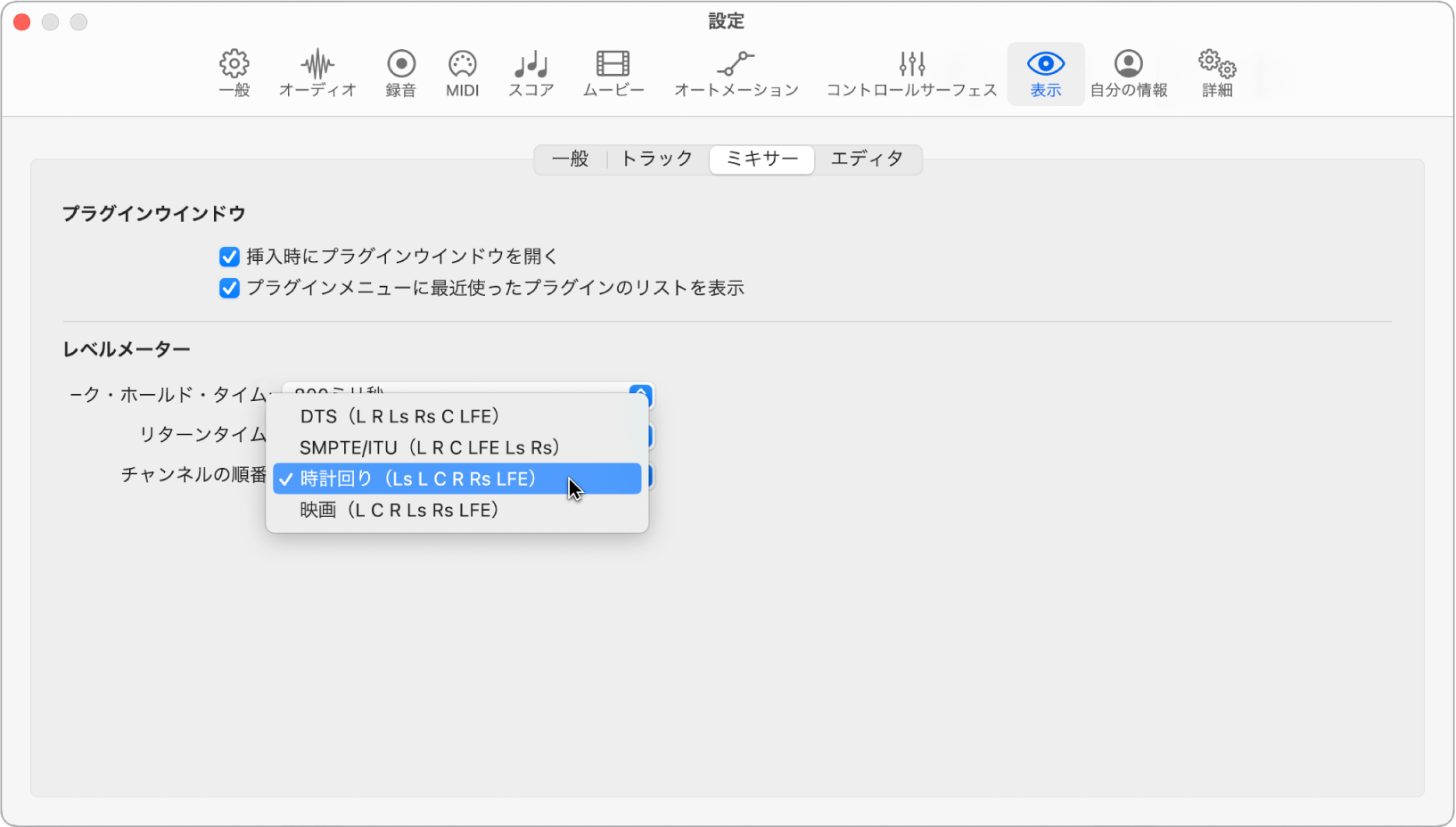Screen dimensions: 1456x827
Task: Choose SMPTE/ITU（L R C LFE Ls Rs）option
Action: [x=431, y=446]
